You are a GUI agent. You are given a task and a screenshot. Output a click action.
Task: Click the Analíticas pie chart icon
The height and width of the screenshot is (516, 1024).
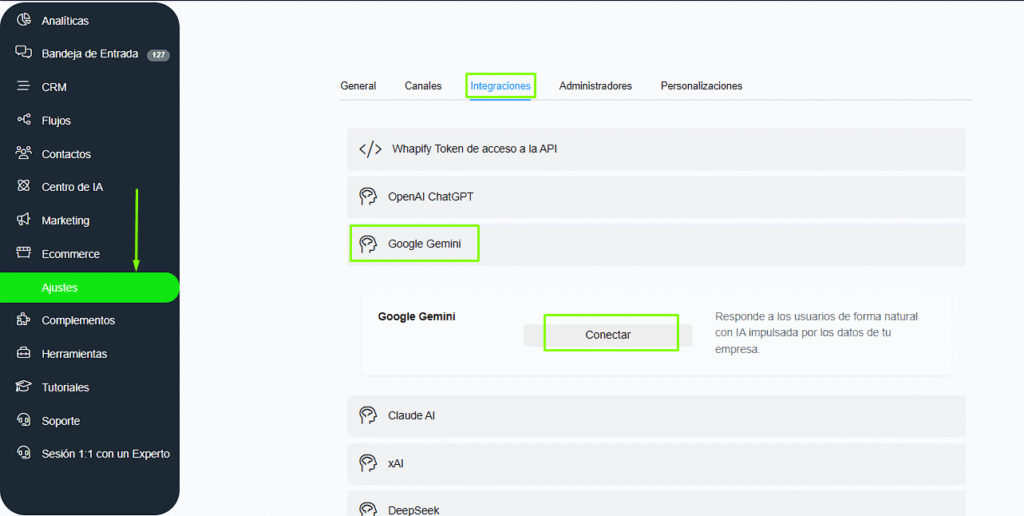point(24,20)
